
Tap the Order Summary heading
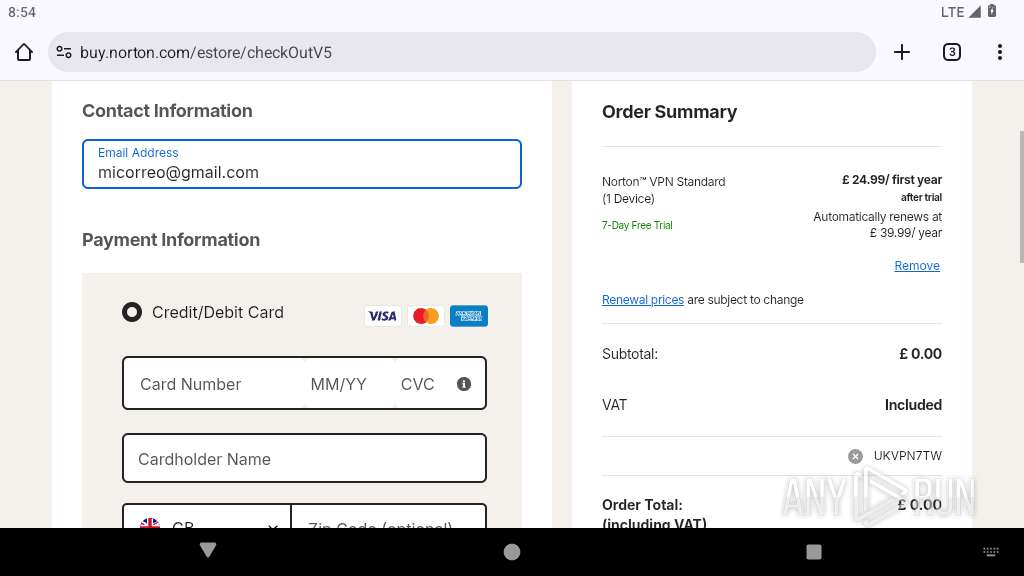tap(669, 112)
